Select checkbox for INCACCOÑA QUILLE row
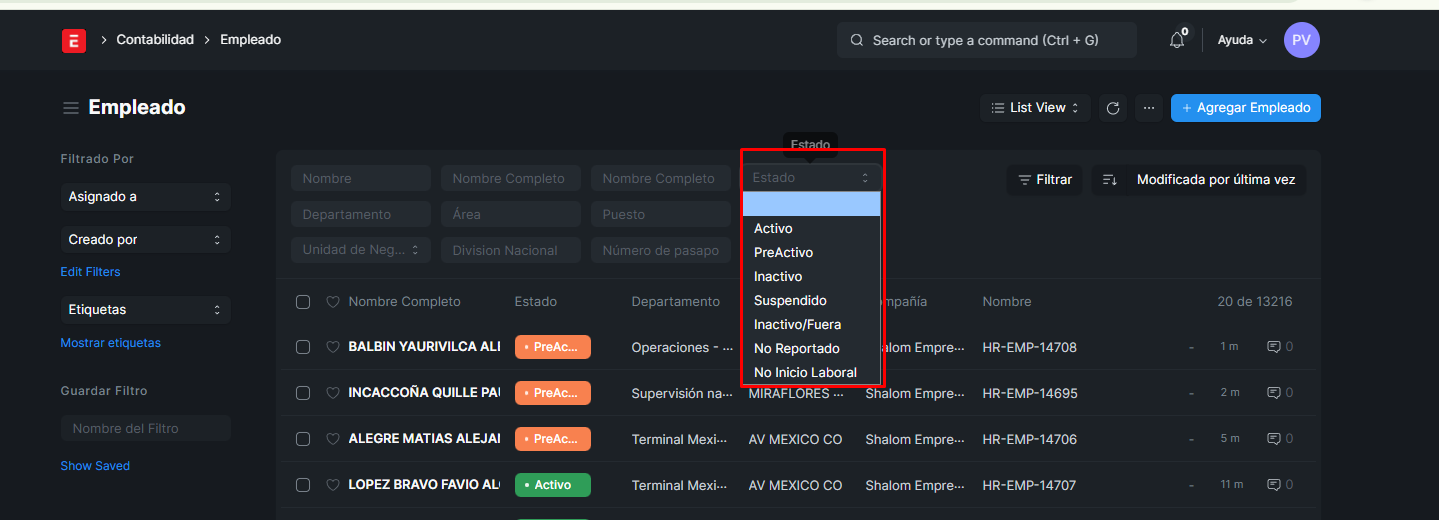 click(x=303, y=393)
